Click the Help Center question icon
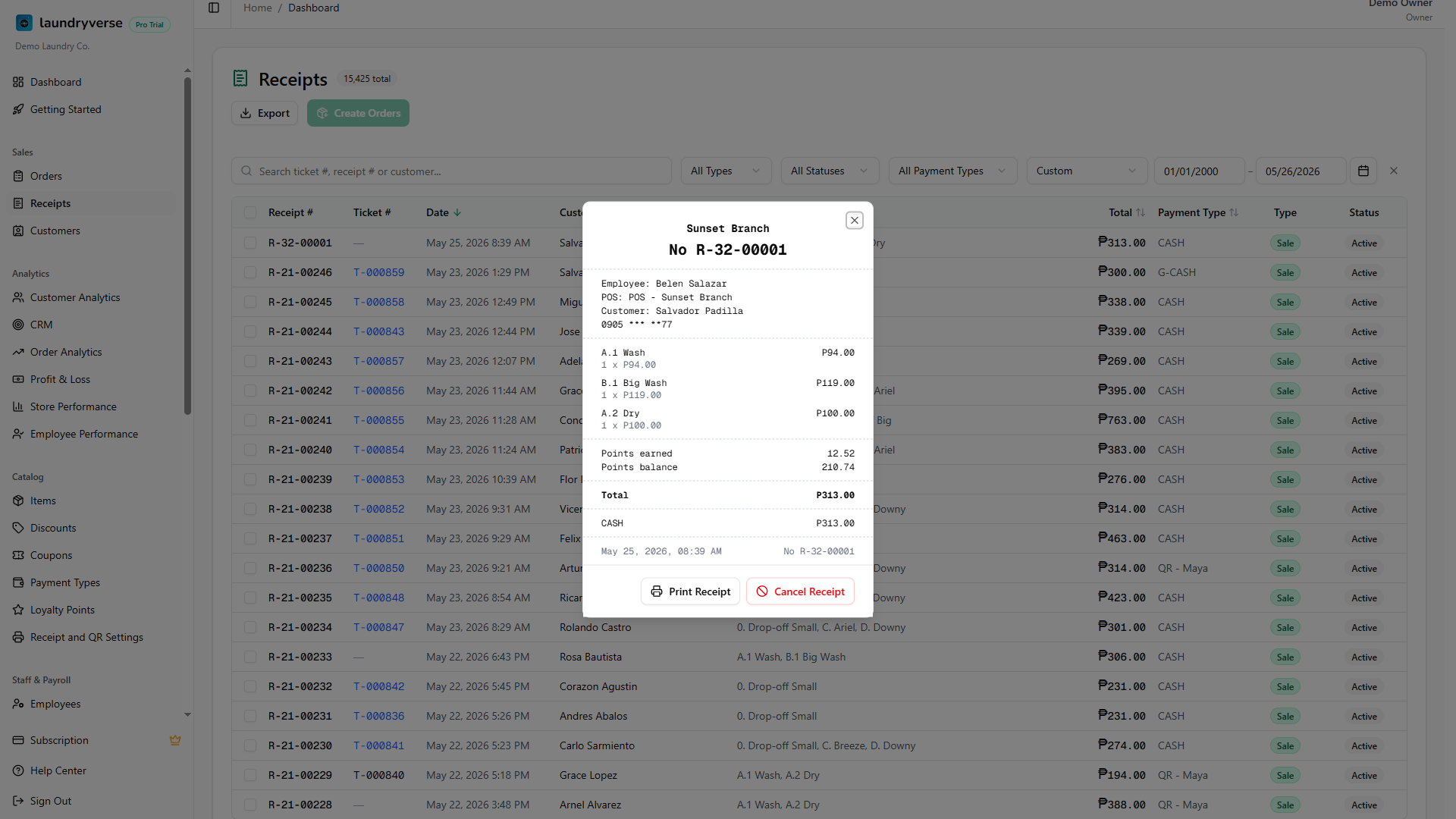Screen dimensions: 1456x819 [x=18, y=770]
